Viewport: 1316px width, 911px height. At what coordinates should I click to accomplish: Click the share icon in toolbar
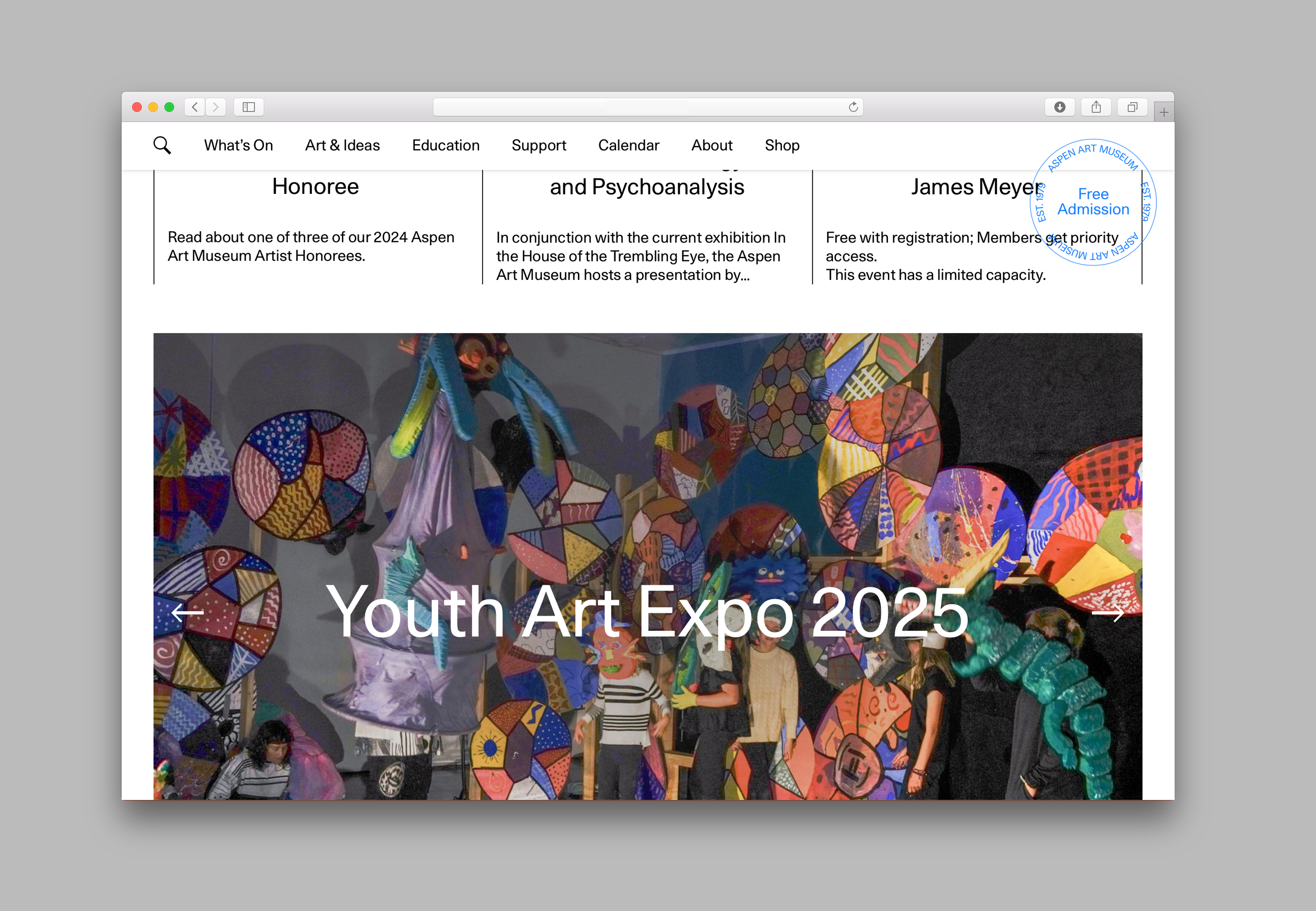[x=1096, y=107]
